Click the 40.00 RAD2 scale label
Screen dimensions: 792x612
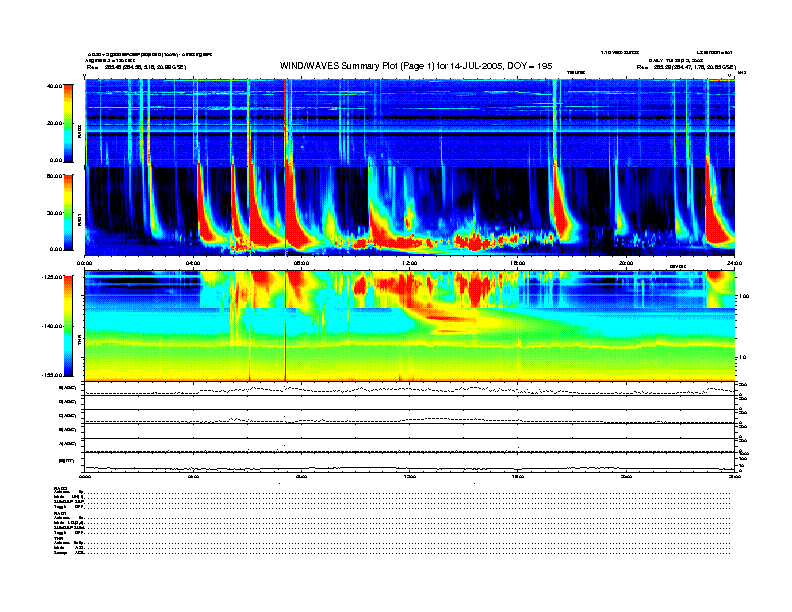[55, 86]
